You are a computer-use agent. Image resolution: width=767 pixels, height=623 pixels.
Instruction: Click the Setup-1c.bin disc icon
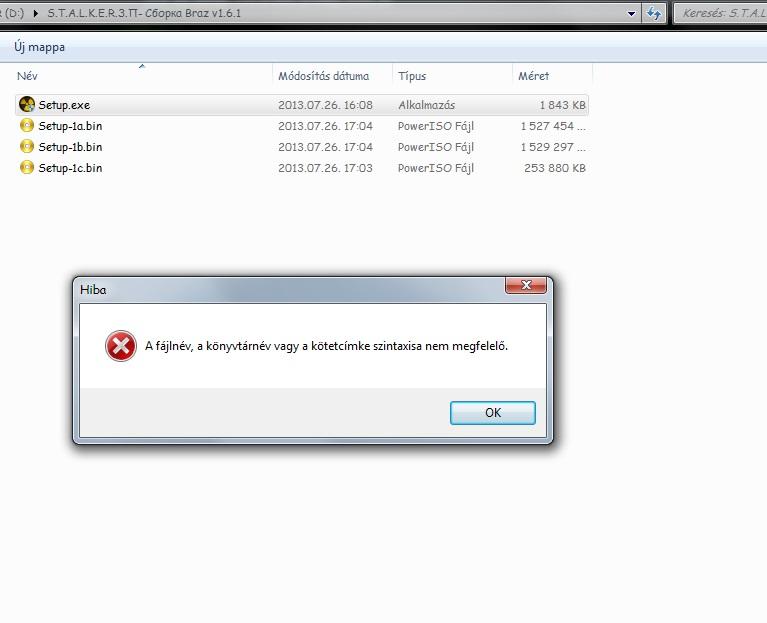[x=27, y=168]
